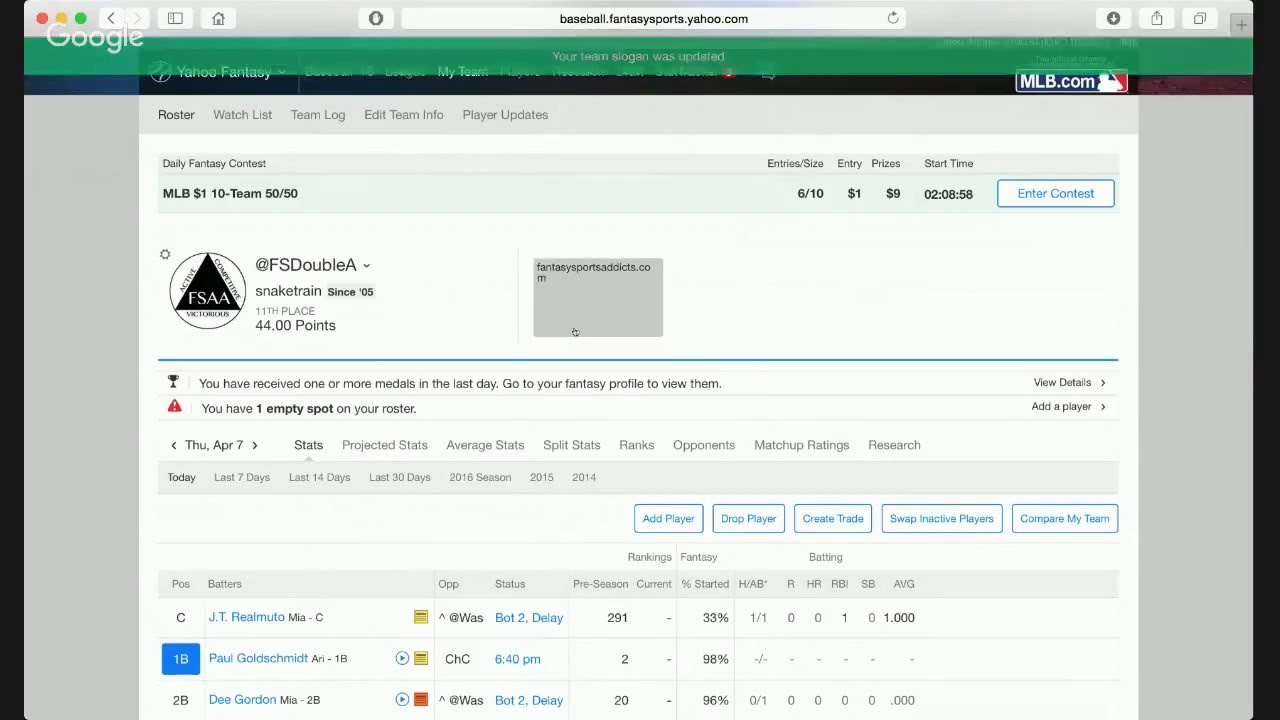Open Dee Gordon player link

pos(242,699)
